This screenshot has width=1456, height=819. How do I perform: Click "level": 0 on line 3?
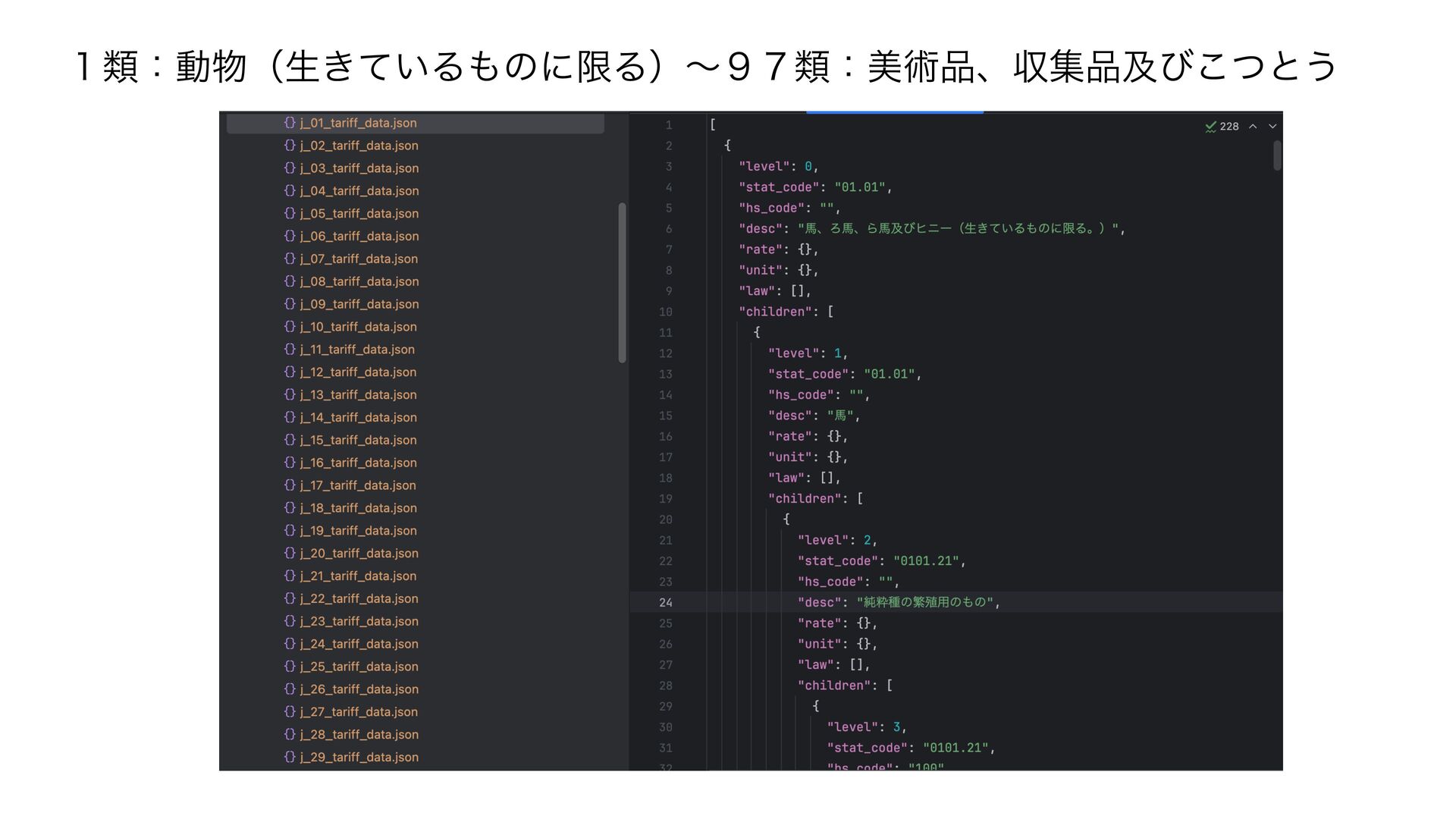pos(776,167)
